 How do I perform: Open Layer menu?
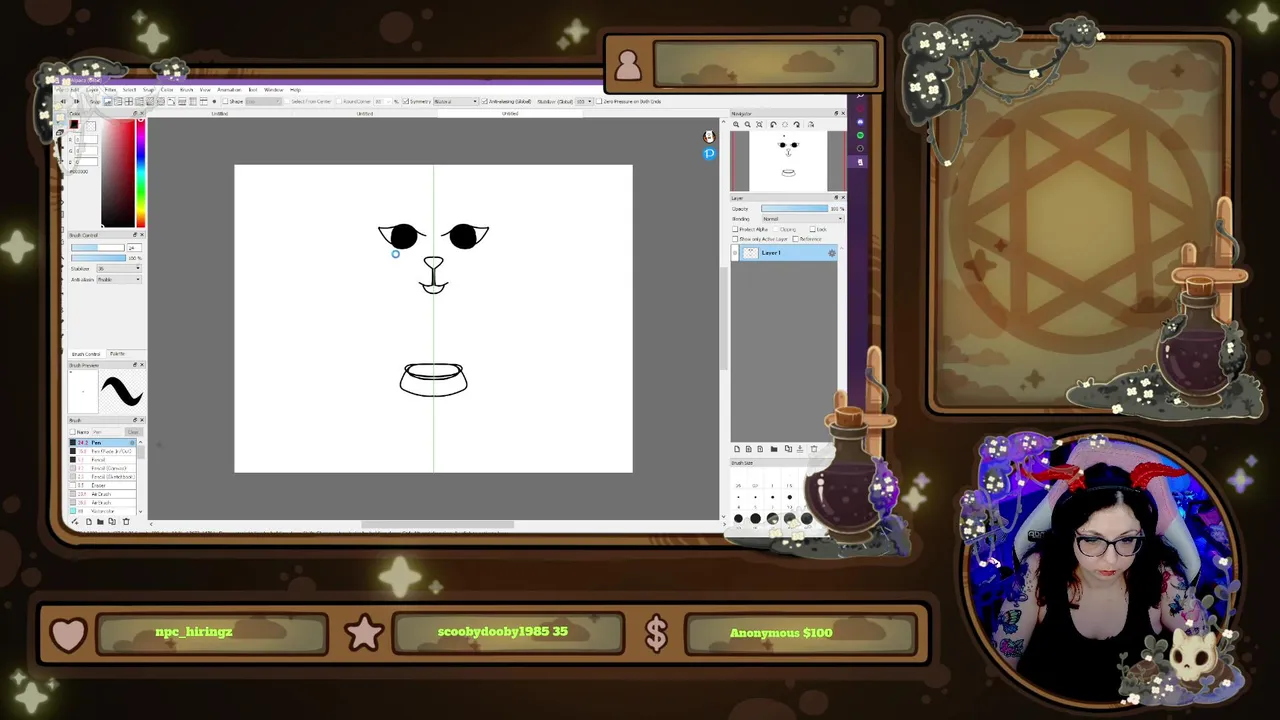(92, 90)
